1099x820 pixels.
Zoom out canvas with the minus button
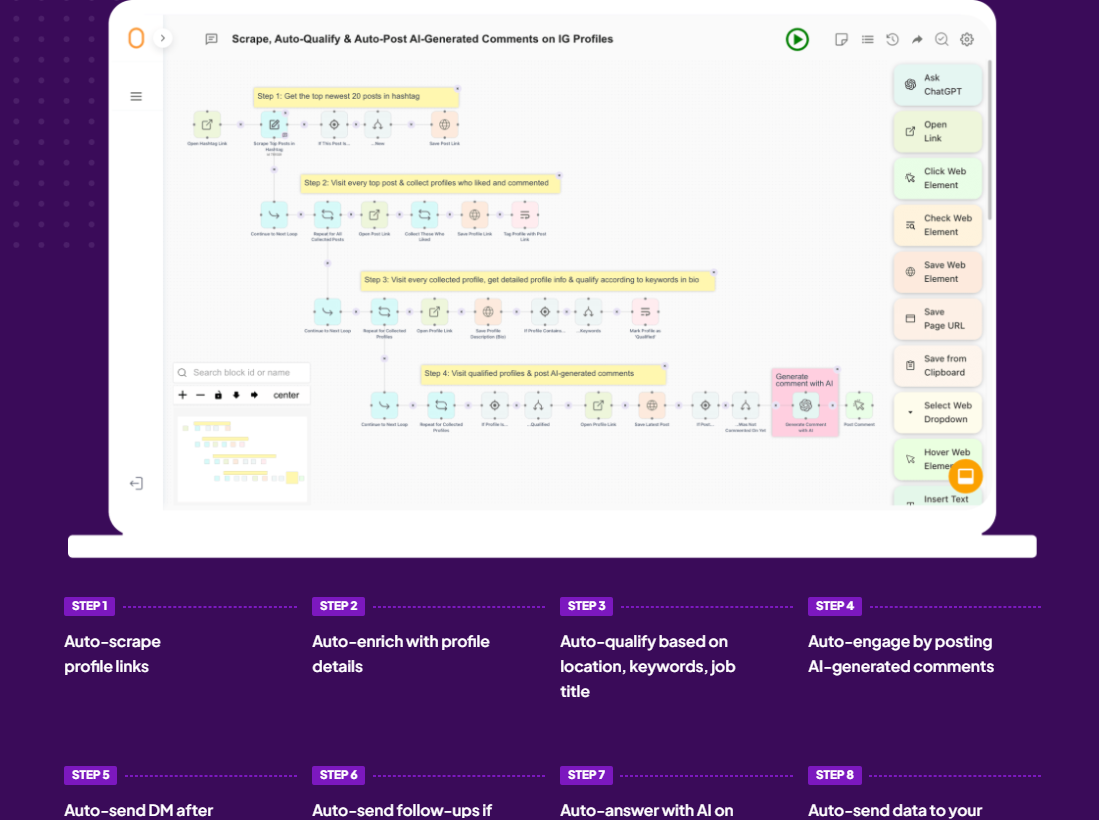[x=200, y=395]
